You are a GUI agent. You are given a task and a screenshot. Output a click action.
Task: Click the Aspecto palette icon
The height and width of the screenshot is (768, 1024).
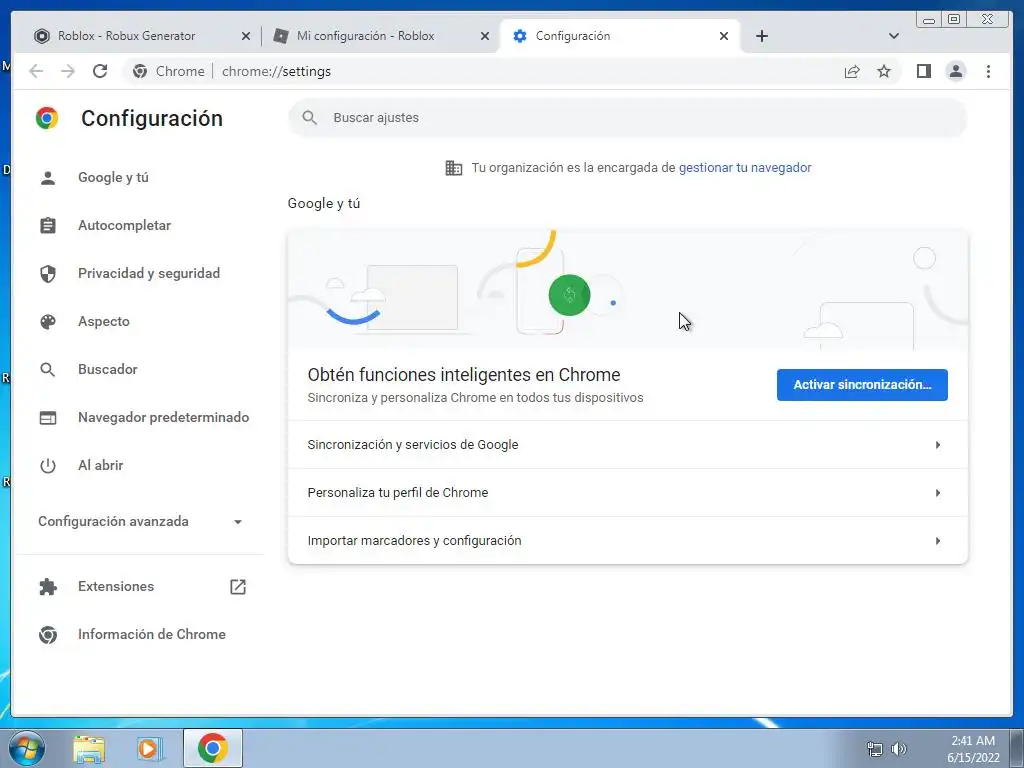tap(48, 321)
